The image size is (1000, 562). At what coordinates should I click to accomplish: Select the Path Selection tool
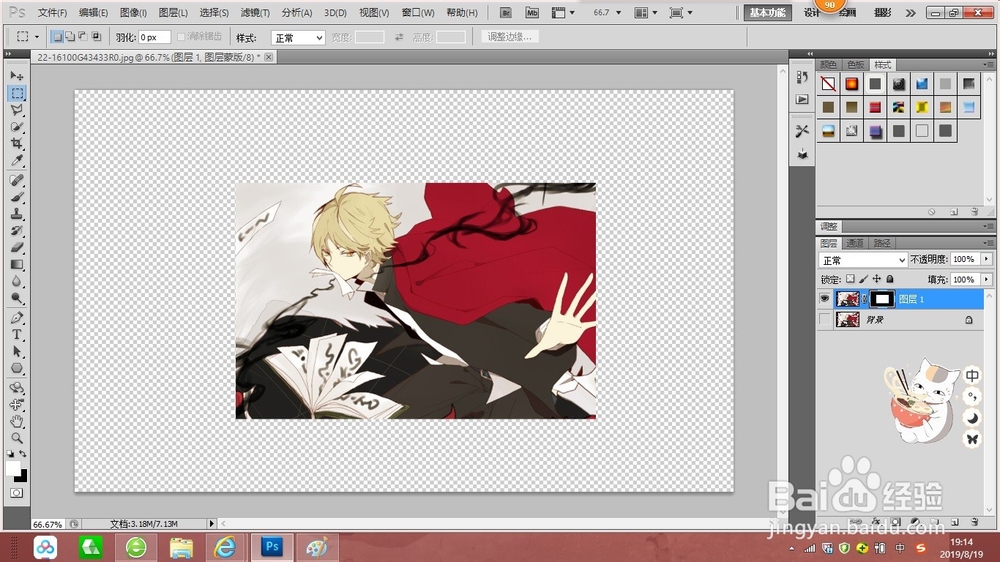17,351
